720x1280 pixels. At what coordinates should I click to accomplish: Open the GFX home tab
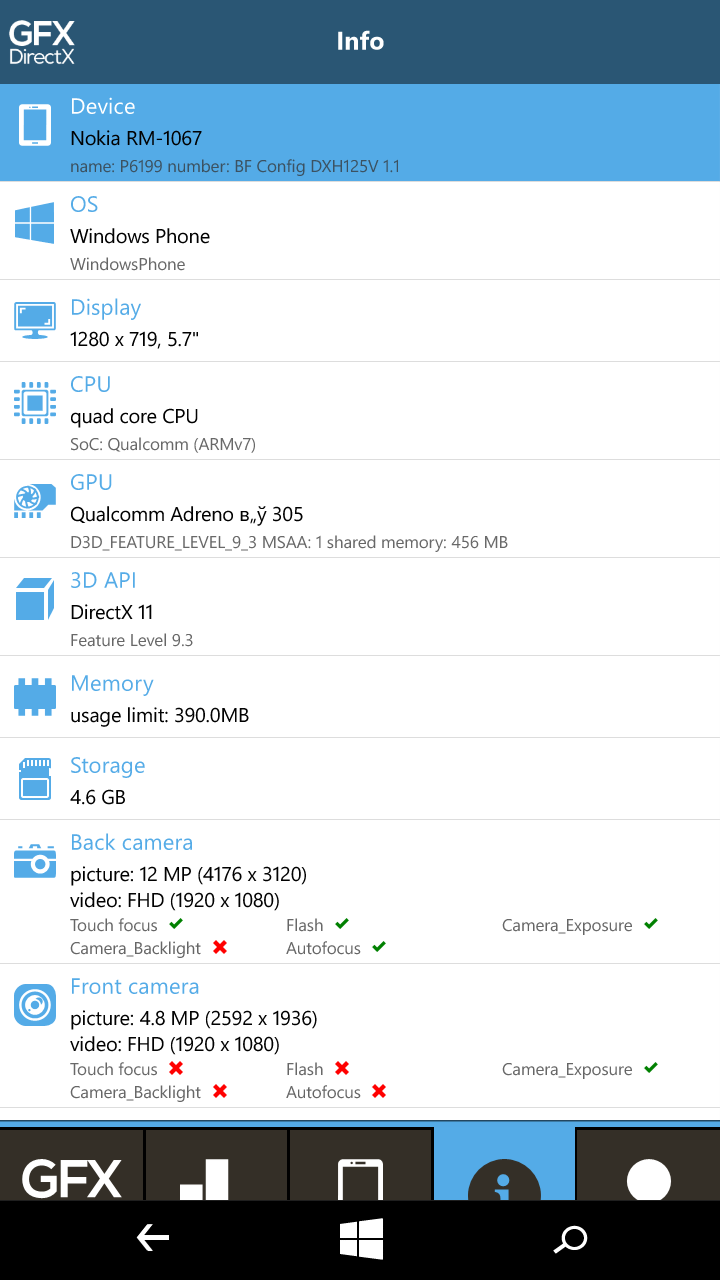pyautogui.click(x=71, y=1164)
